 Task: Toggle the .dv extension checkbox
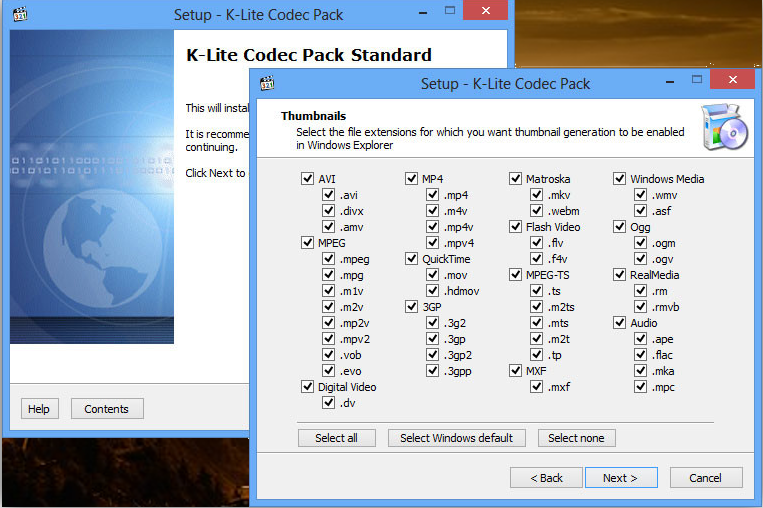[328, 403]
